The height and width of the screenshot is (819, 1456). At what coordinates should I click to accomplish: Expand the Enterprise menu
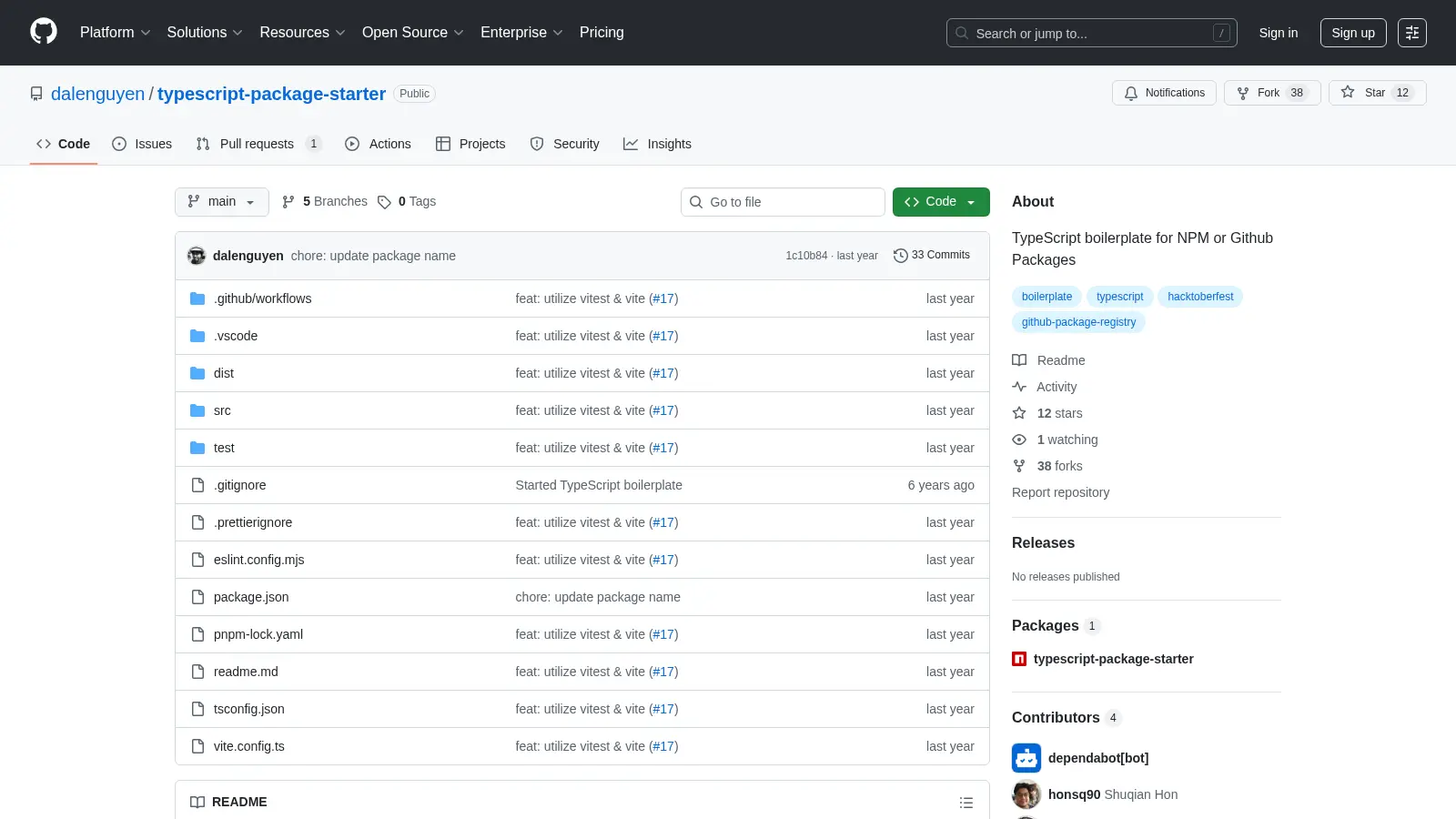point(521,33)
